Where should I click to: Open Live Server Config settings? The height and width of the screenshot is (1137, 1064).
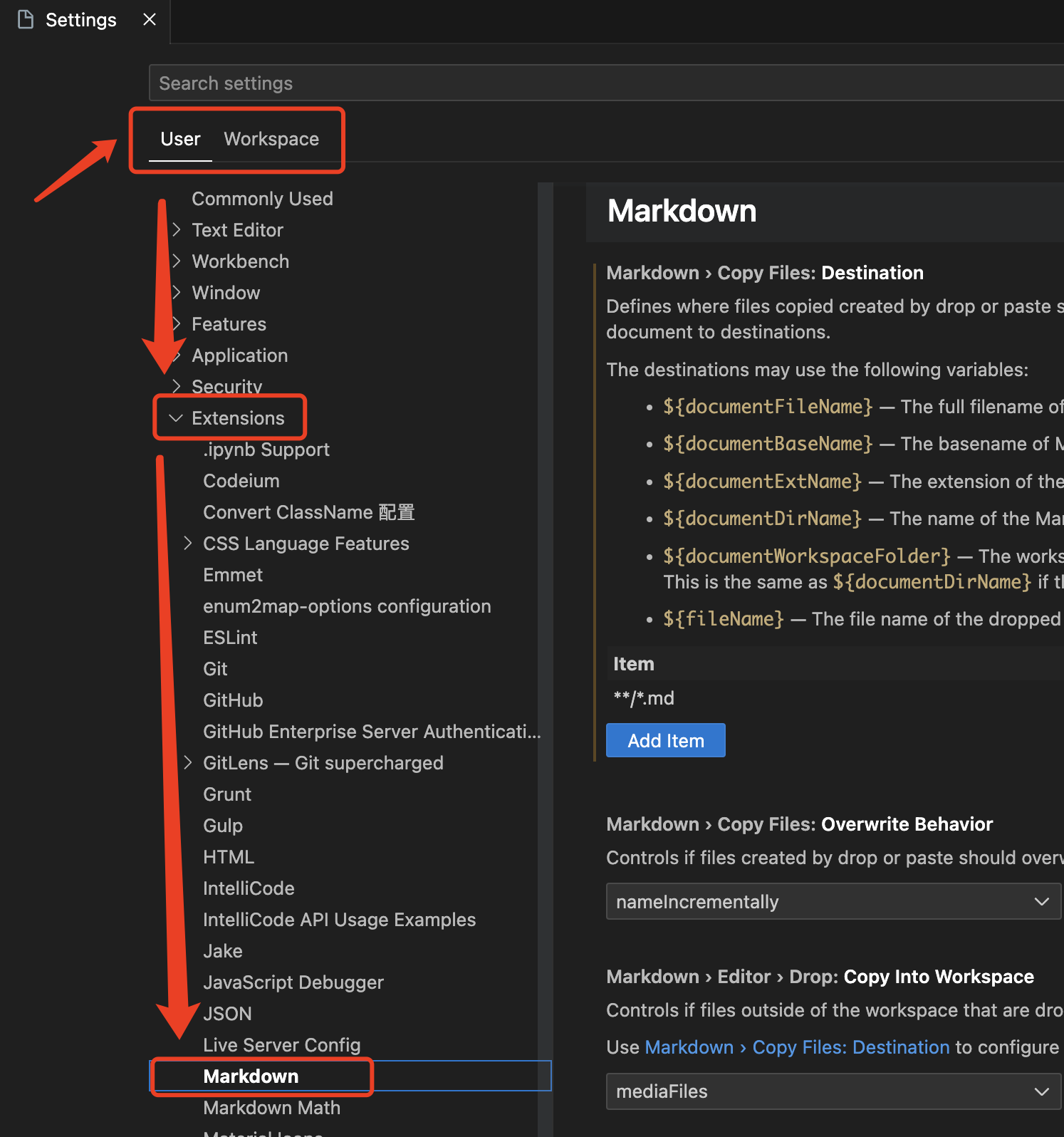coord(281,1045)
